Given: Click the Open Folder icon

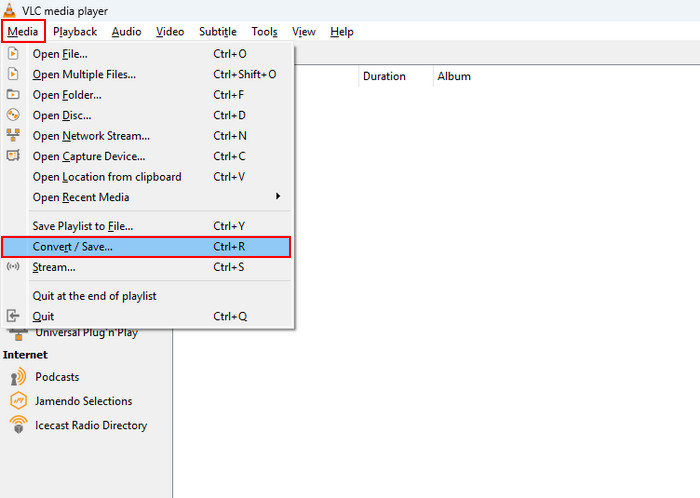Looking at the screenshot, I should (13, 95).
